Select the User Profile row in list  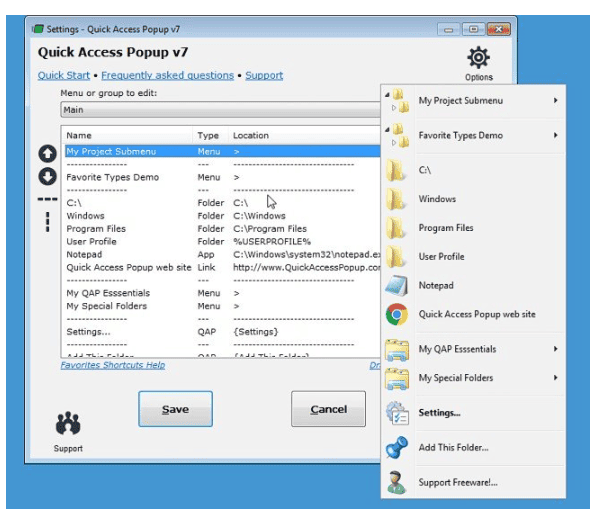coord(223,242)
